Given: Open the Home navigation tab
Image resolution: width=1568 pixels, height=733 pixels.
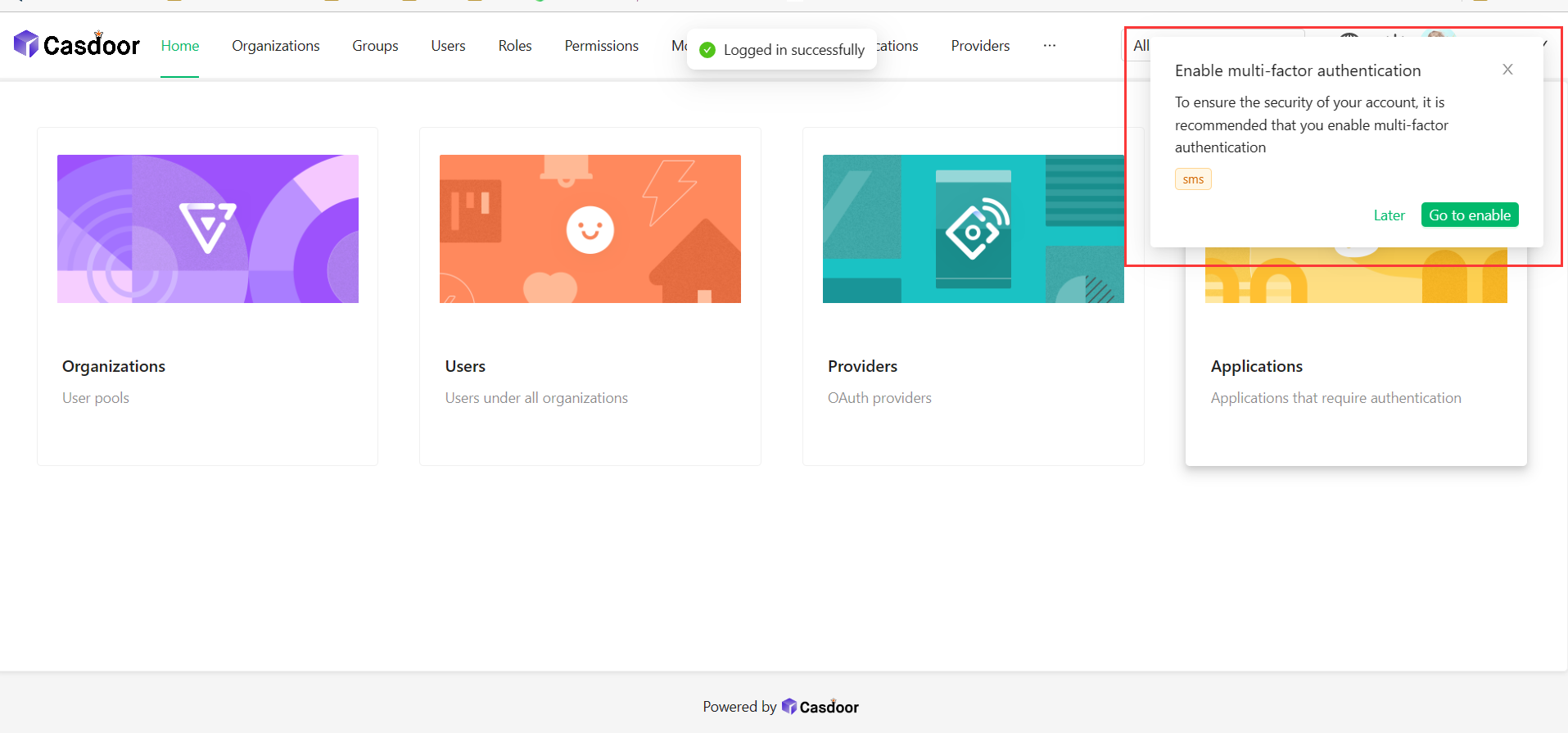Looking at the screenshot, I should pyautogui.click(x=180, y=46).
